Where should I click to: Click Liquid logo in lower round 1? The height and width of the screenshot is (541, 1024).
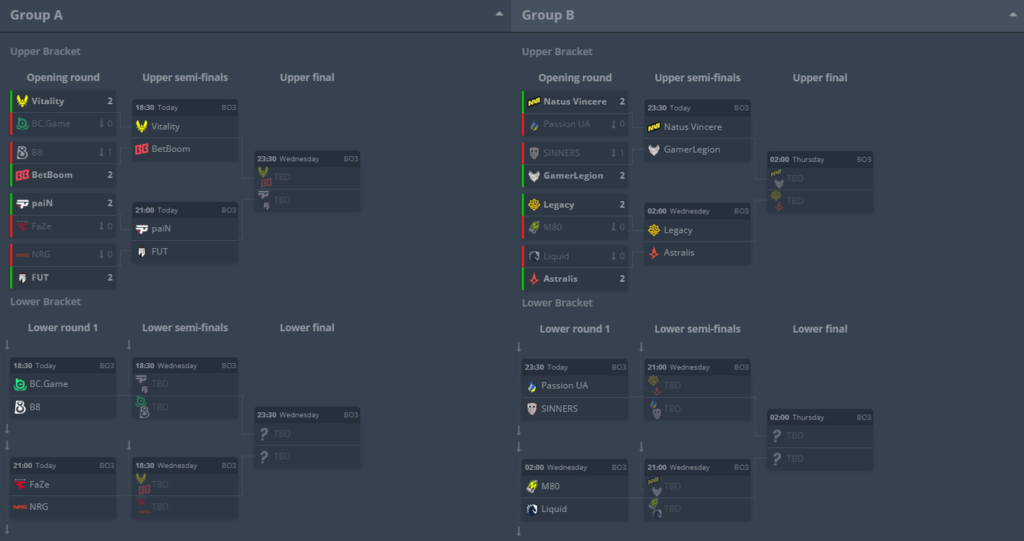click(532, 509)
